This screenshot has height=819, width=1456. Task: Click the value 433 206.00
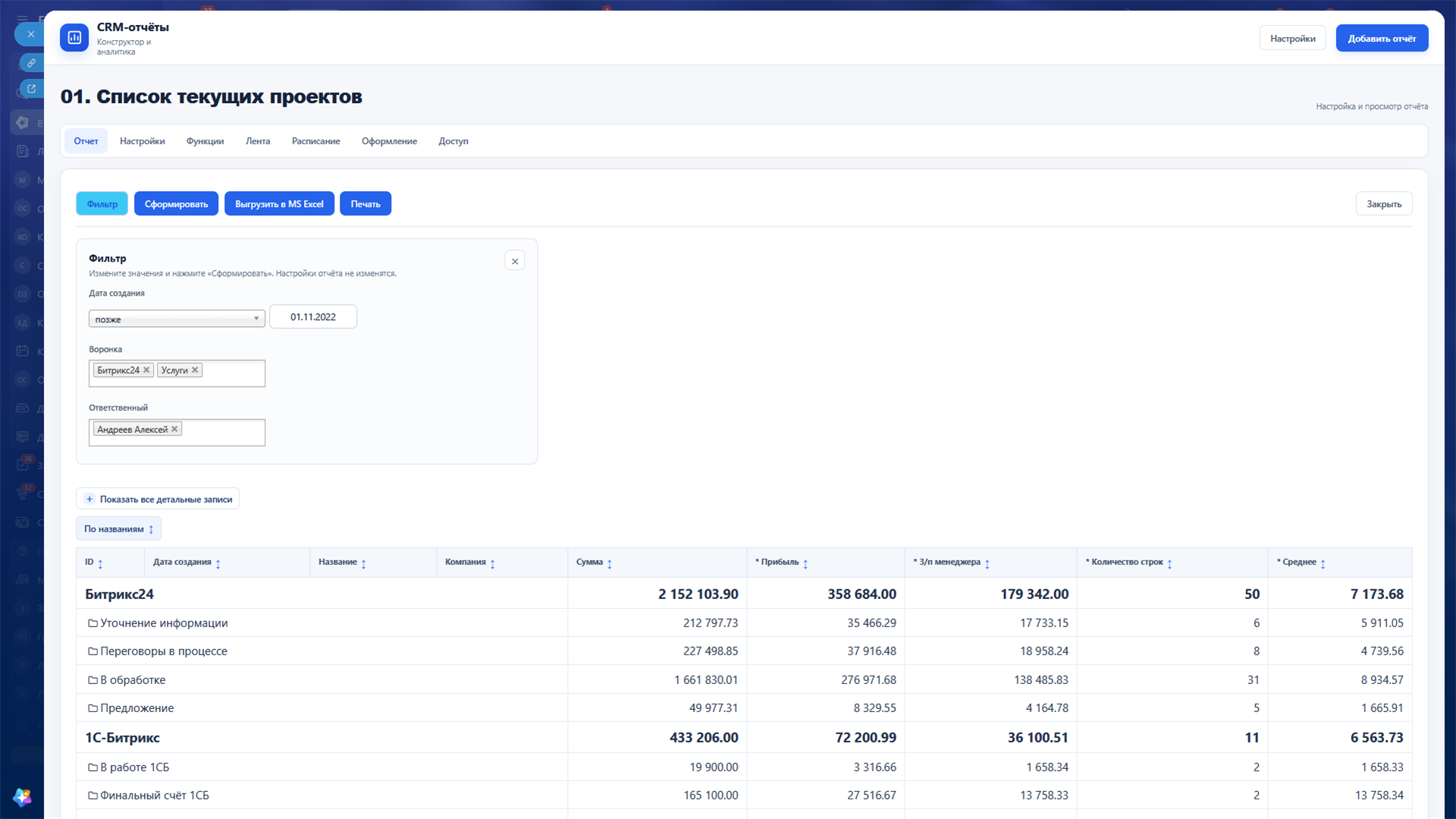[704, 738]
